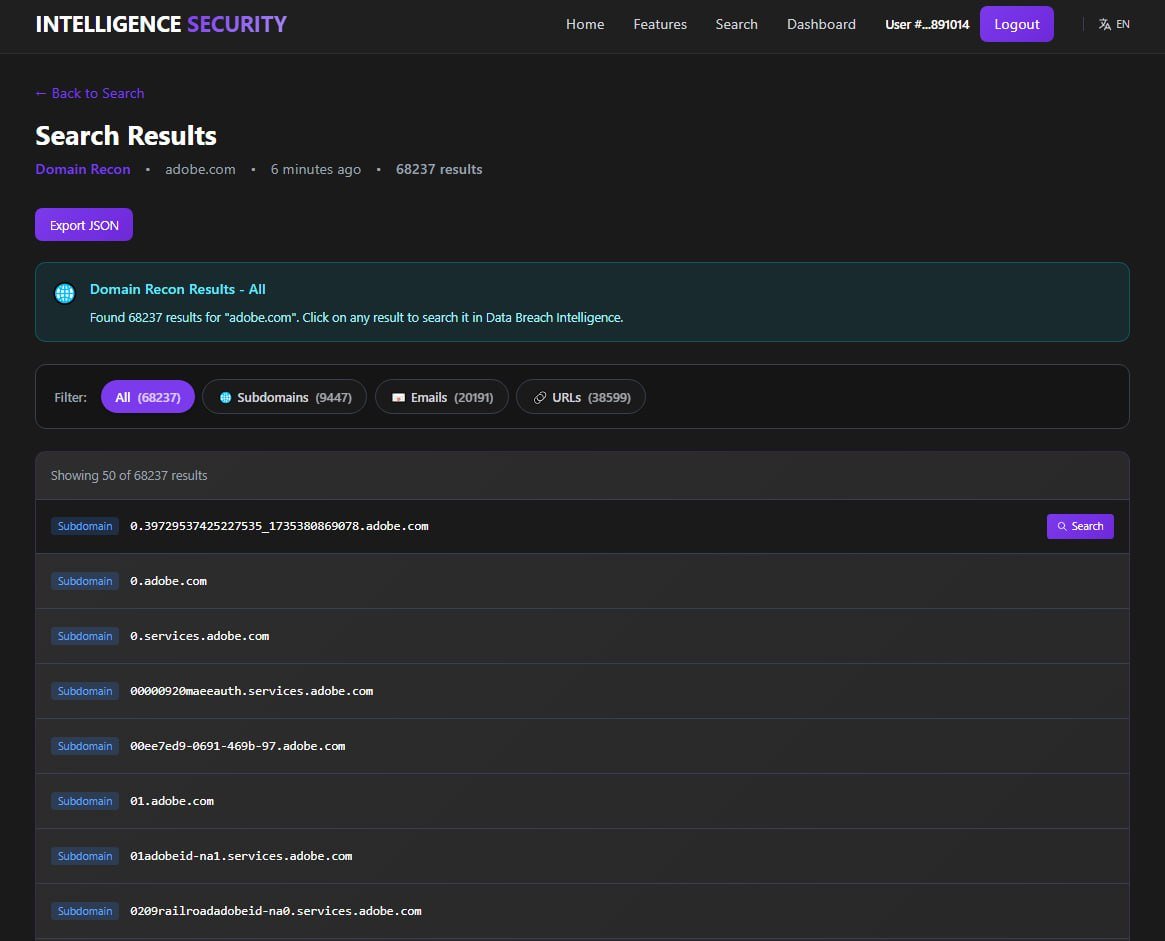
Task: Click User #...891014 label
Action: (x=927, y=25)
